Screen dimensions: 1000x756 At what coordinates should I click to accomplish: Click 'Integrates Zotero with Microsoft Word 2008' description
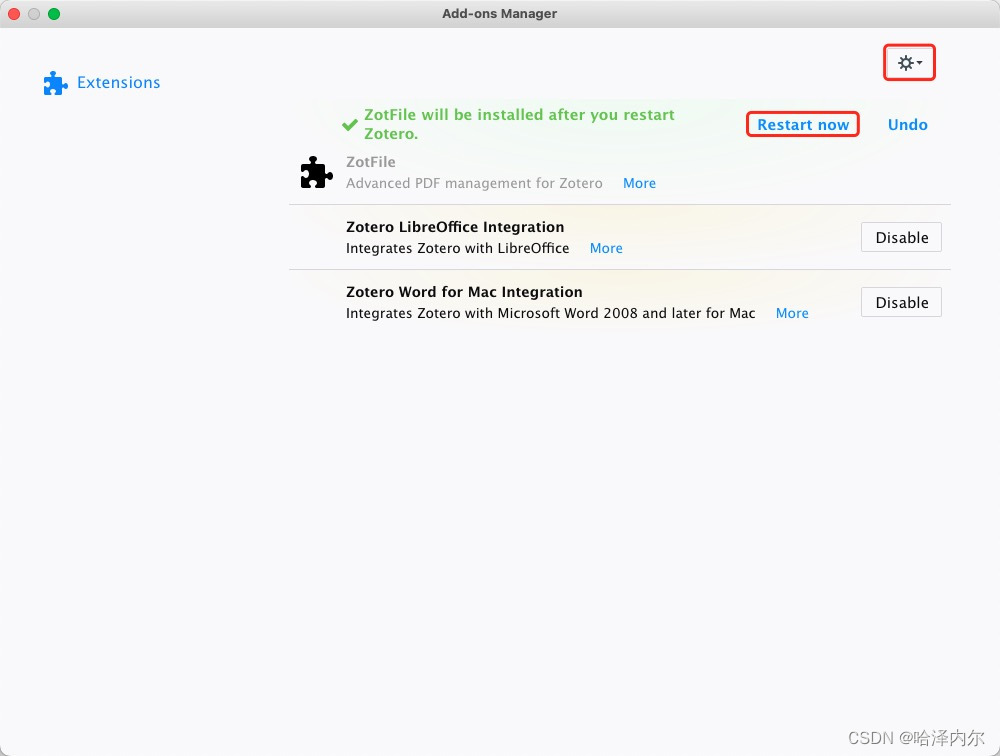pyautogui.click(x=550, y=313)
